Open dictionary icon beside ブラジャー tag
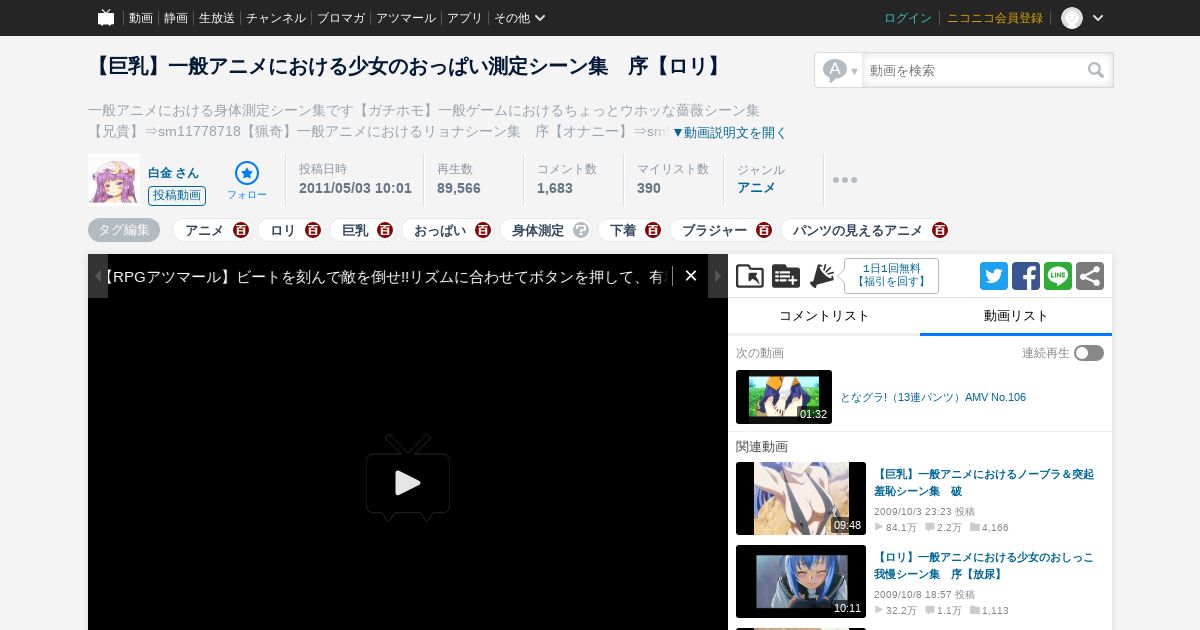 click(x=764, y=230)
